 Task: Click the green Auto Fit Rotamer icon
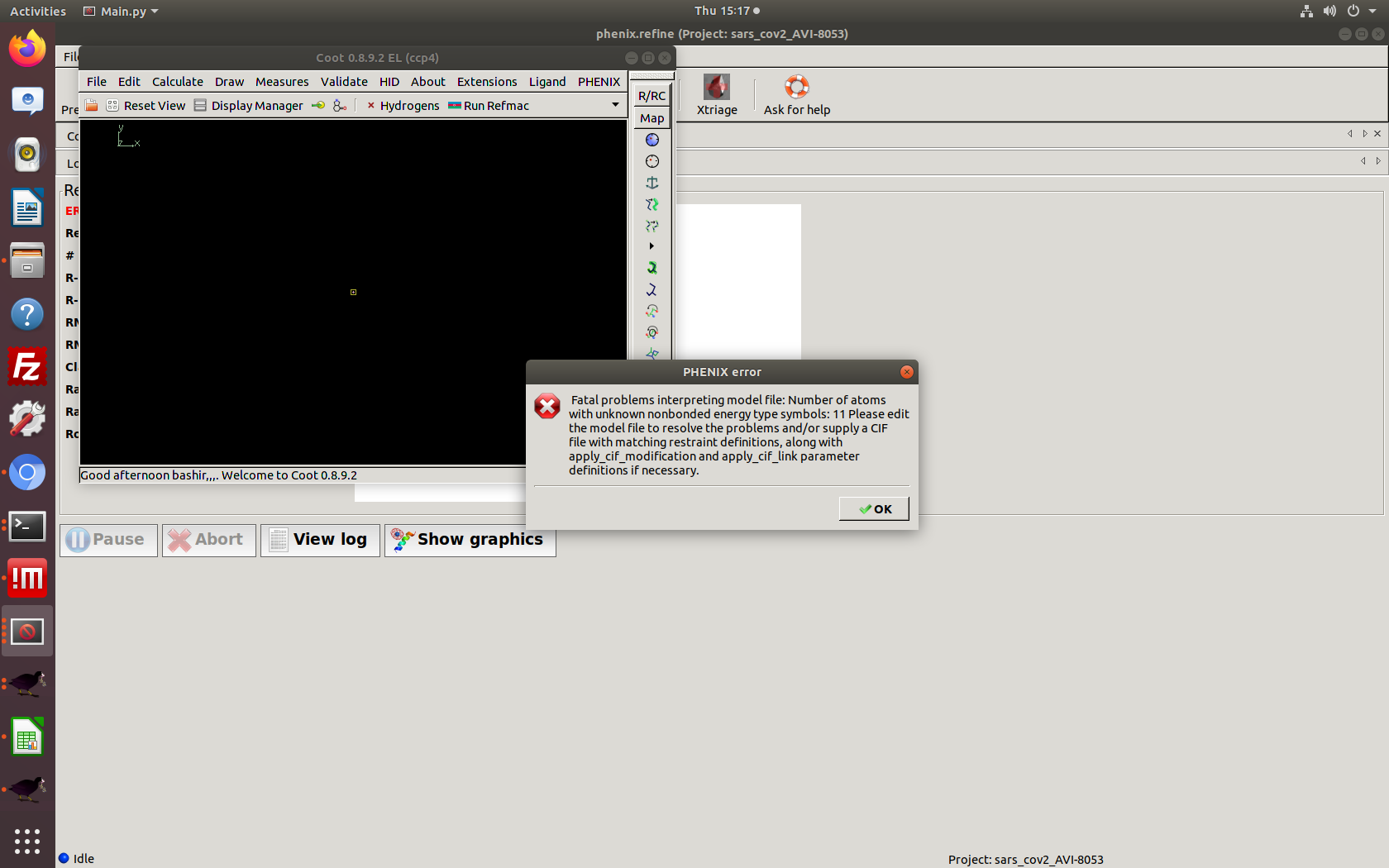tap(652, 268)
